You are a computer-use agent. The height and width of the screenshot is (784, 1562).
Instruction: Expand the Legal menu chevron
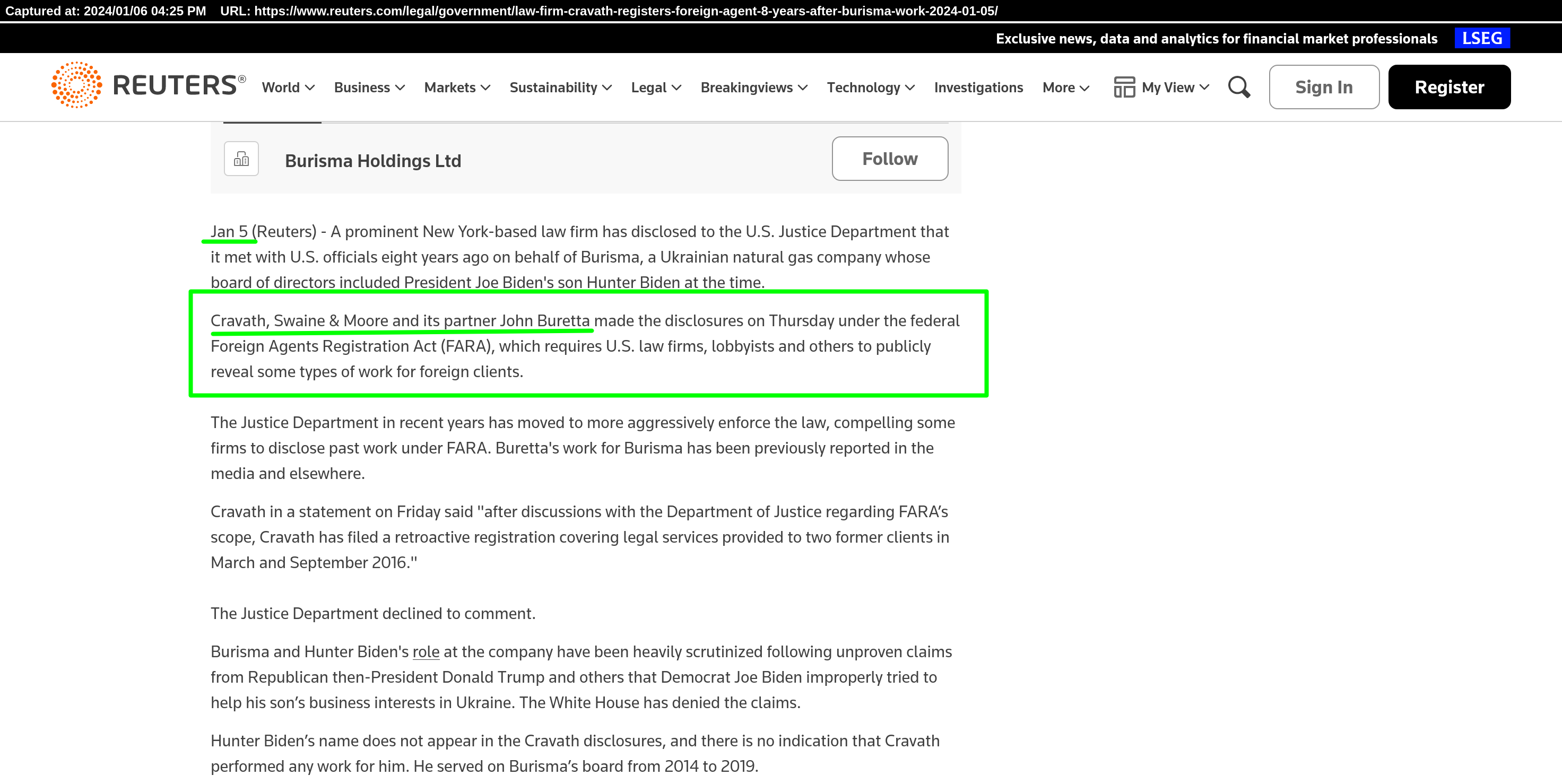[676, 88]
